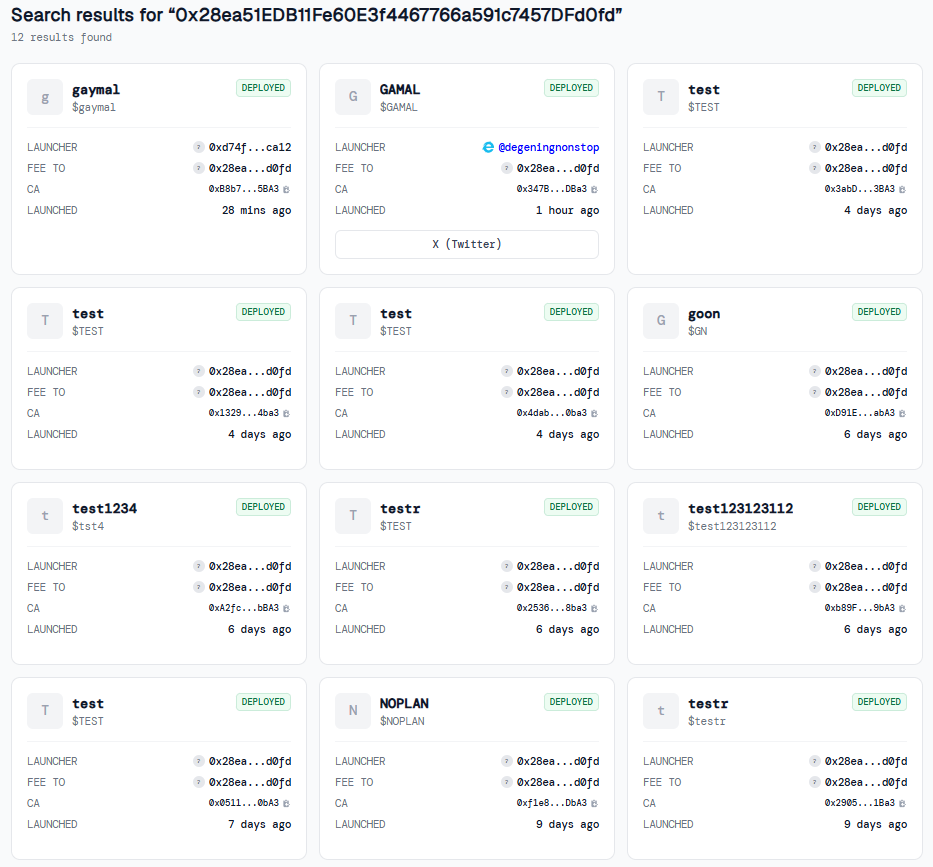The width and height of the screenshot is (933, 867).
Task: Open the NOPLAN token avatar
Action: (x=353, y=711)
